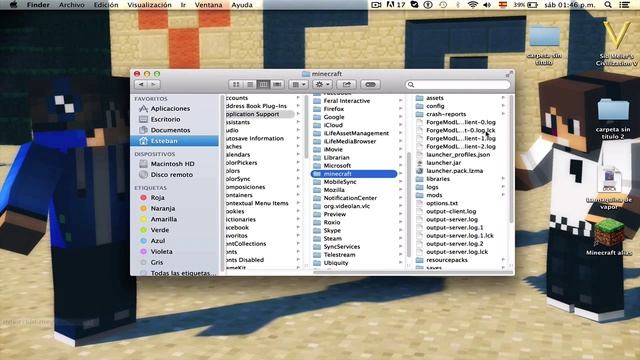Open the Visualización menu
Screen dimensions: 640x360
coord(149,5)
